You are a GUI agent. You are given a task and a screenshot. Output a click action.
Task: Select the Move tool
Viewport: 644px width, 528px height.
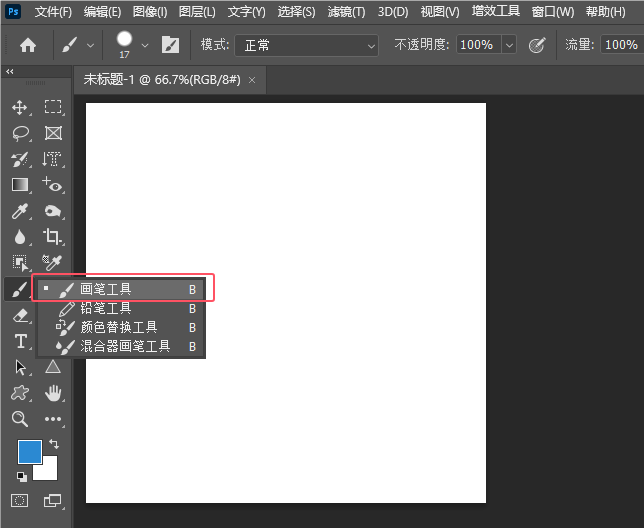pyautogui.click(x=20, y=108)
